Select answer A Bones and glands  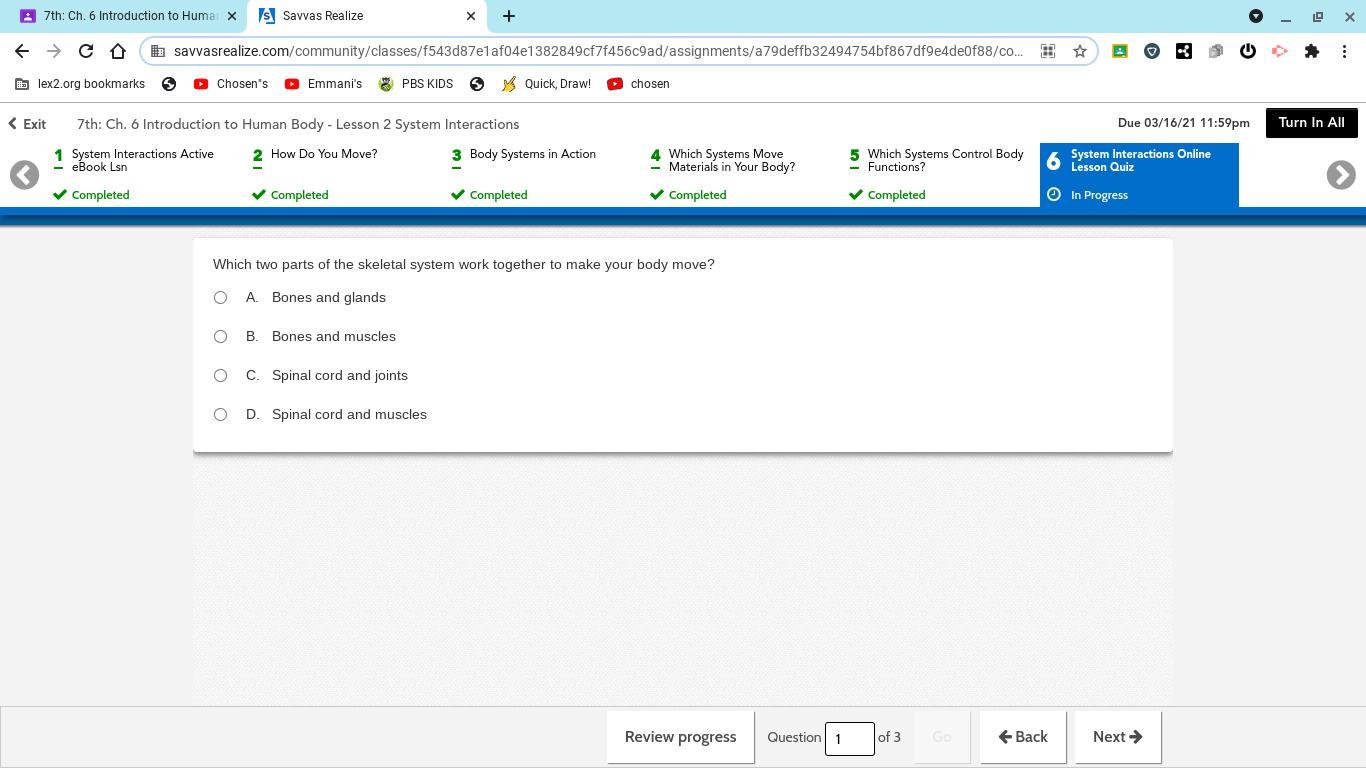click(x=220, y=297)
